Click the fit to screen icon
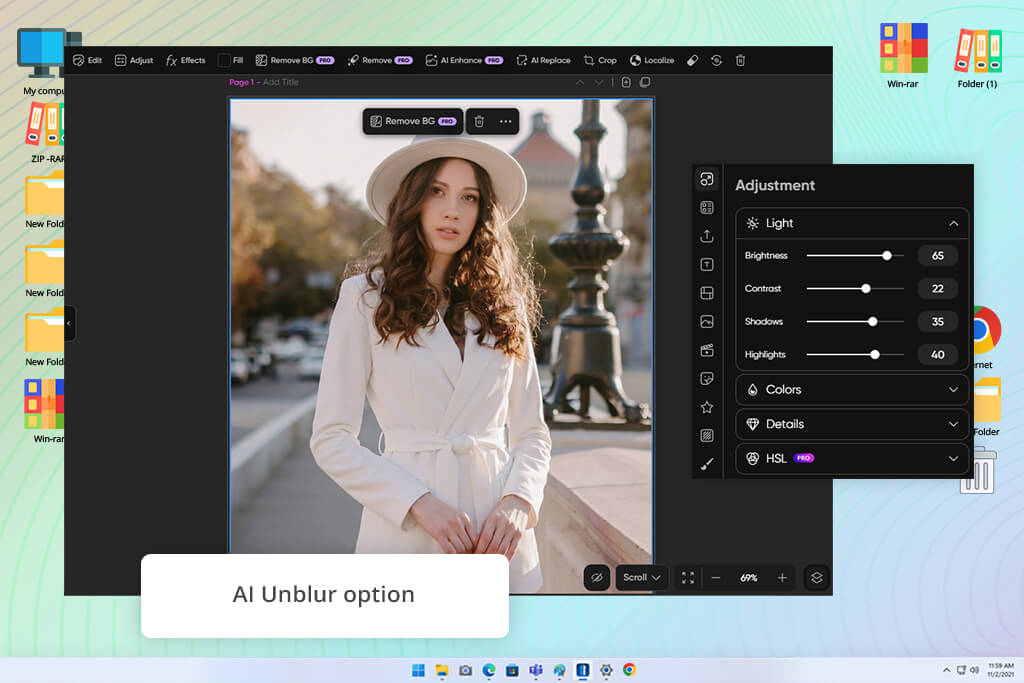Screen dimensions: 1024x683 tap(688, 578)
